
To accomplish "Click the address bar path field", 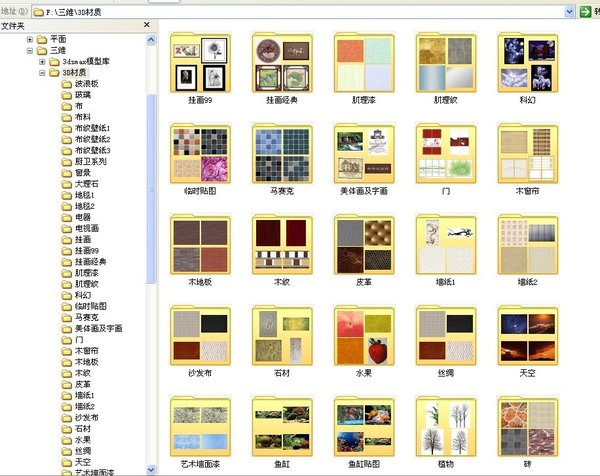I will 298,12.
